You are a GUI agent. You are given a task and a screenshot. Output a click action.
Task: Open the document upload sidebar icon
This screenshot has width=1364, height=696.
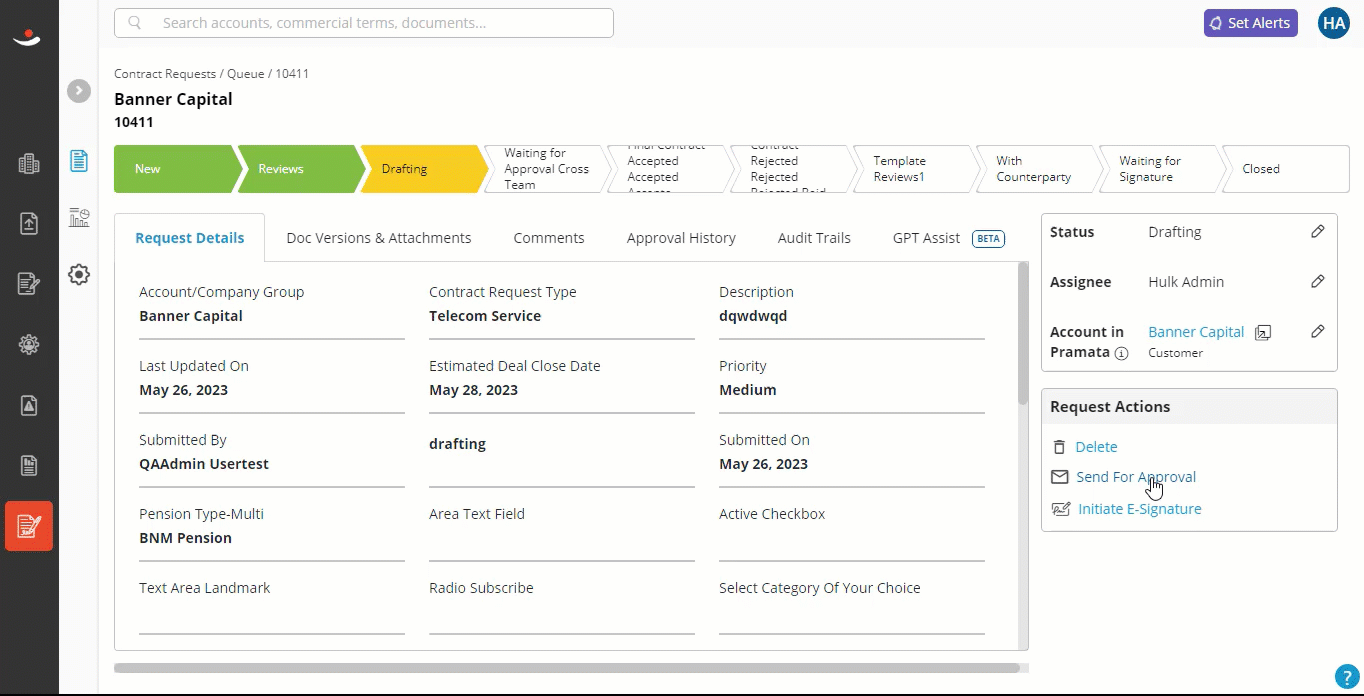coord(29,224)
